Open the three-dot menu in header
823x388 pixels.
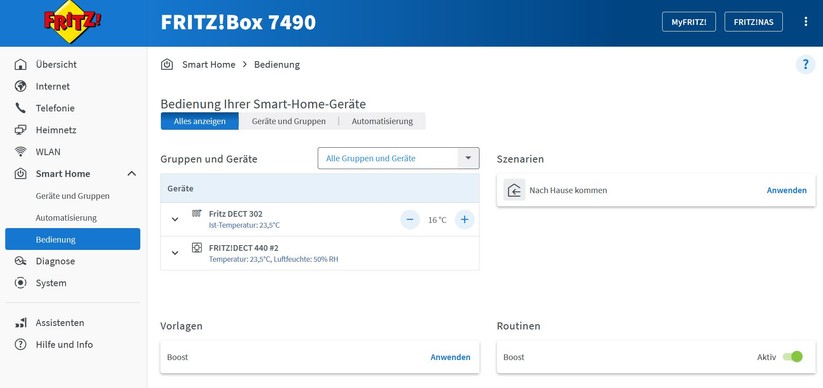(806, 22)
